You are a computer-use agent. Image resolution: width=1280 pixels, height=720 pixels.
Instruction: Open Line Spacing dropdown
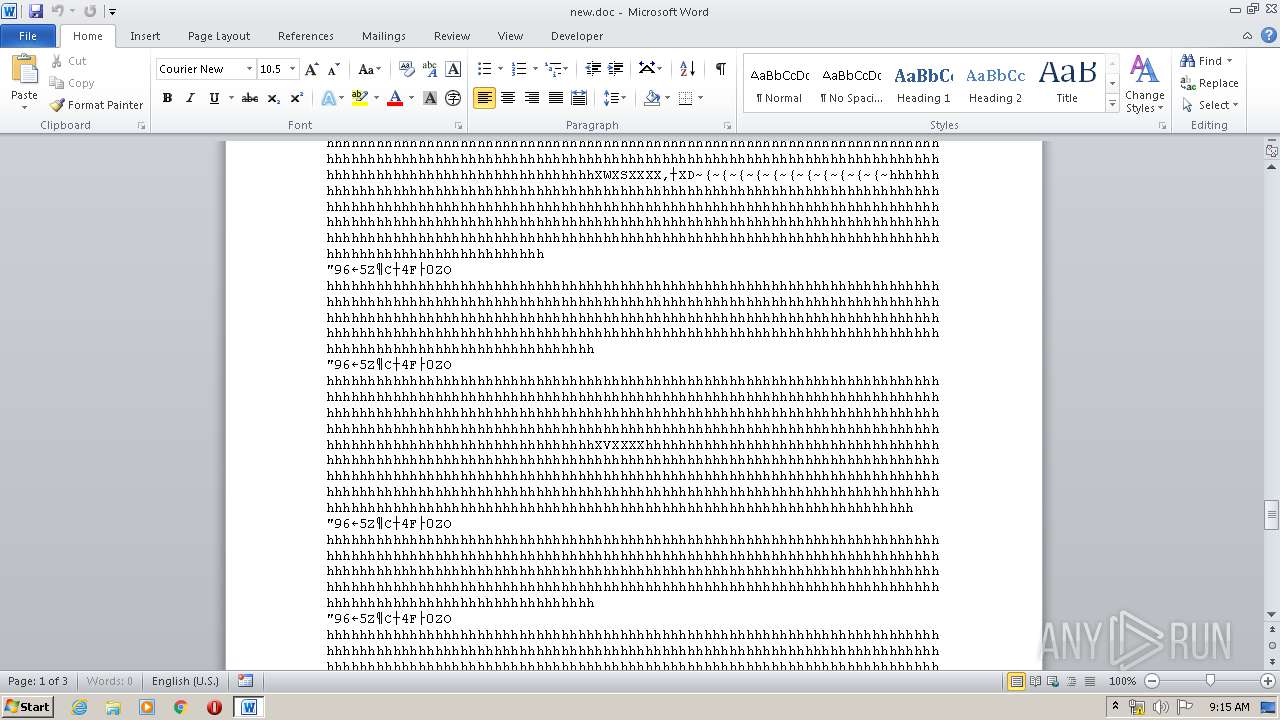point(615,98)
